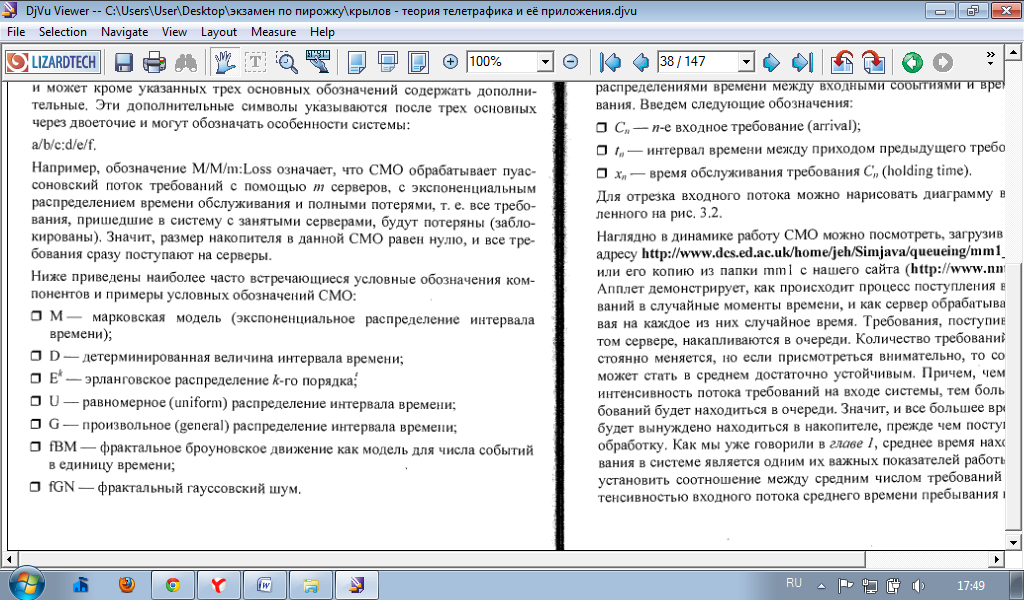Expand the toolbar overflow chevron

tap(990, 59)
